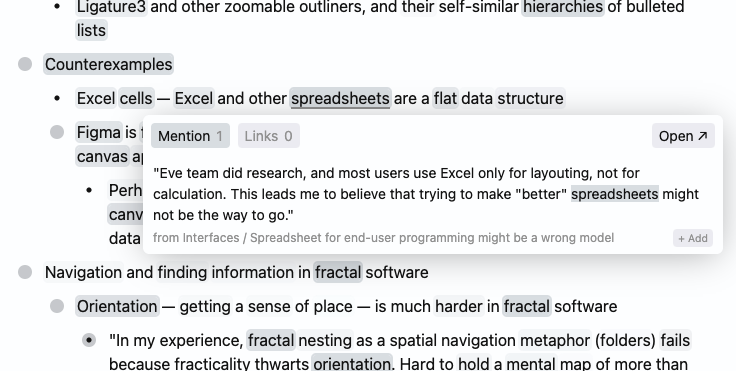
Task: Click the Ligature3 bullet dot
Action: tap(57, 7)
